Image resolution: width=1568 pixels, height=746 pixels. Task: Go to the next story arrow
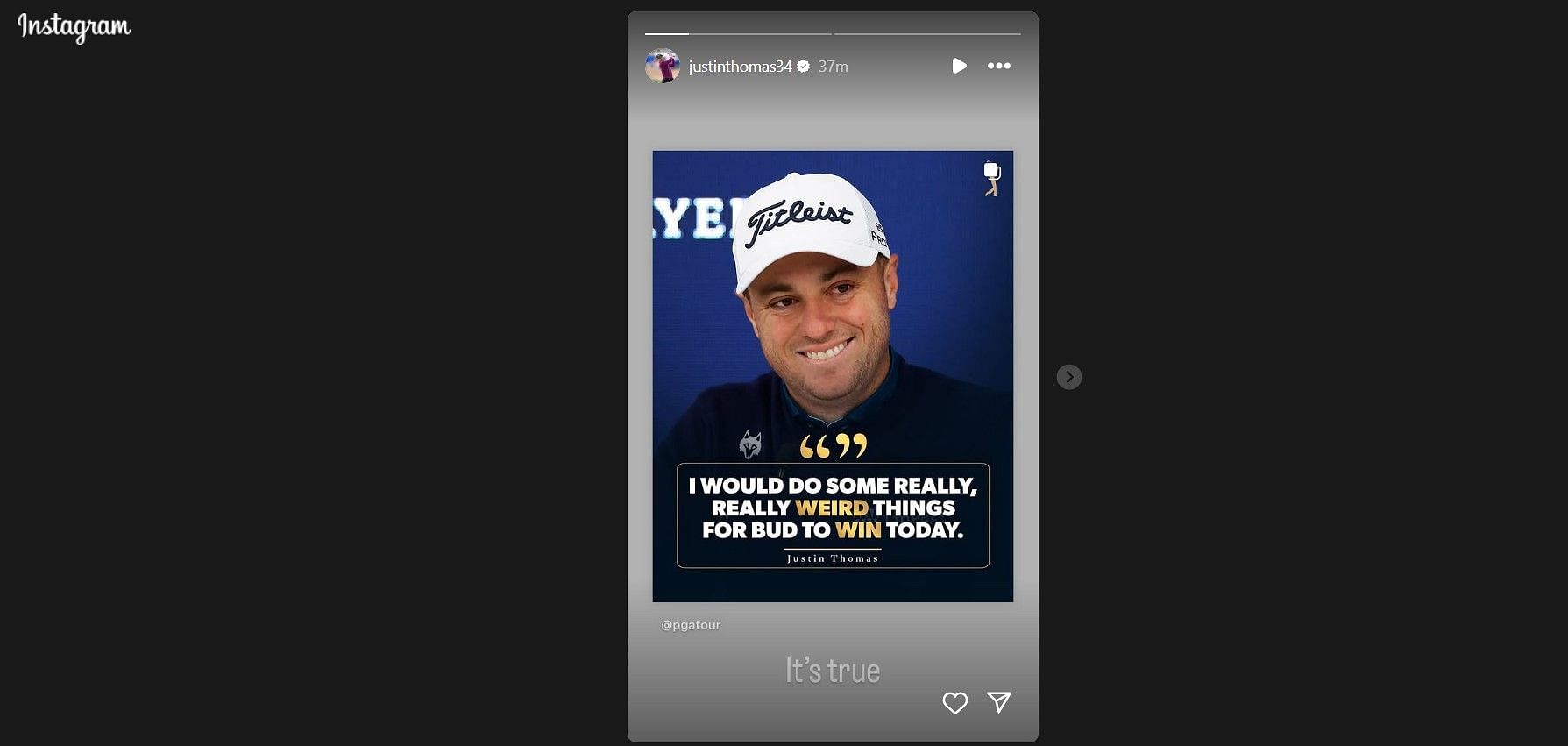[x=1069, y=377]
